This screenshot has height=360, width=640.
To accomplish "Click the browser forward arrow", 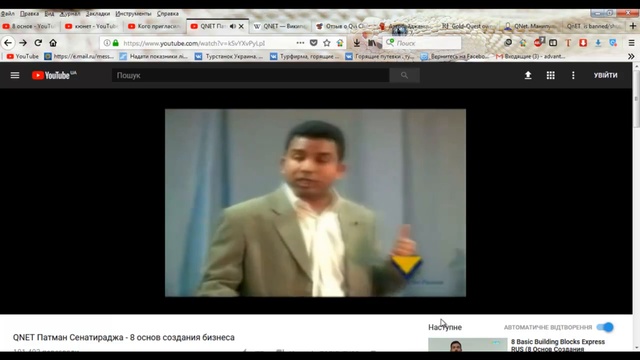I will (x=23, y=43).
